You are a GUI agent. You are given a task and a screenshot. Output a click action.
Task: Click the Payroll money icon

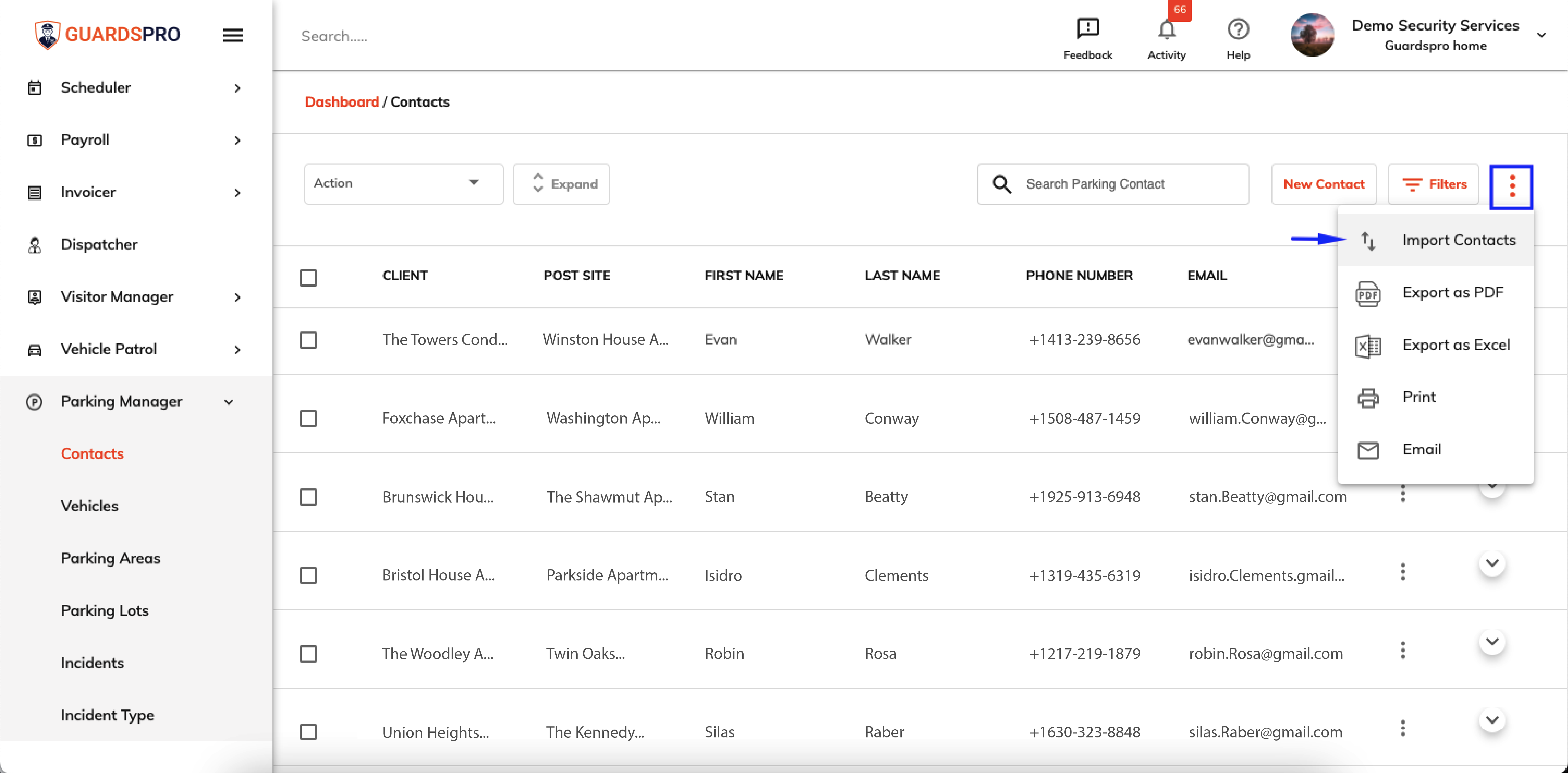(35, 140)
